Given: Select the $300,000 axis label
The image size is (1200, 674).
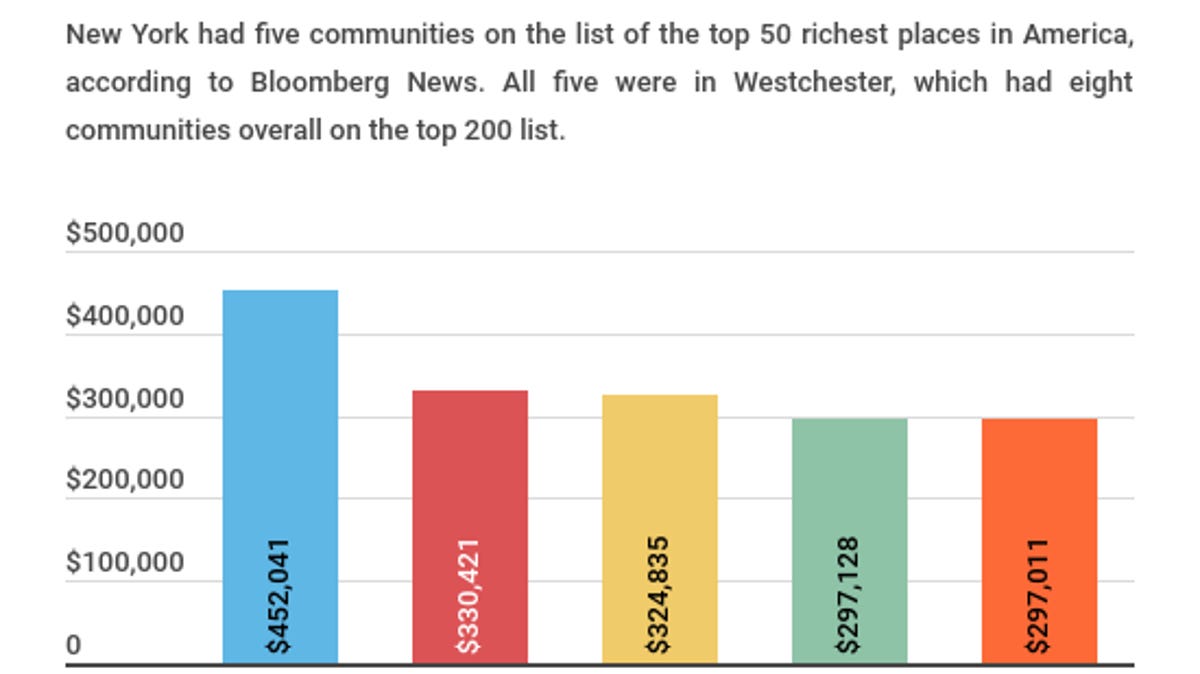Looking at the screenshot, I should click(x=125, y=399).
